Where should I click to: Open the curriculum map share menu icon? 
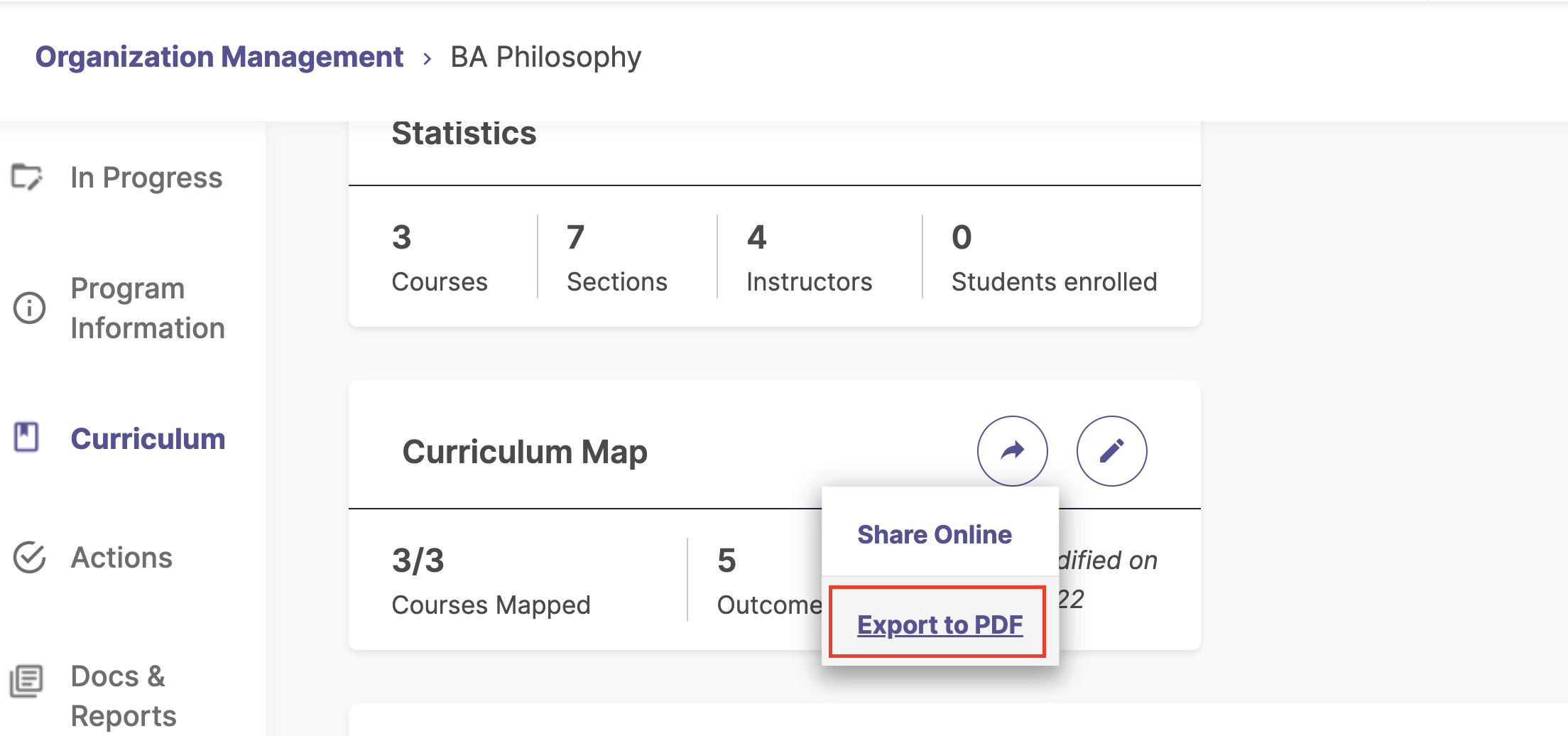click(1012, 451)
